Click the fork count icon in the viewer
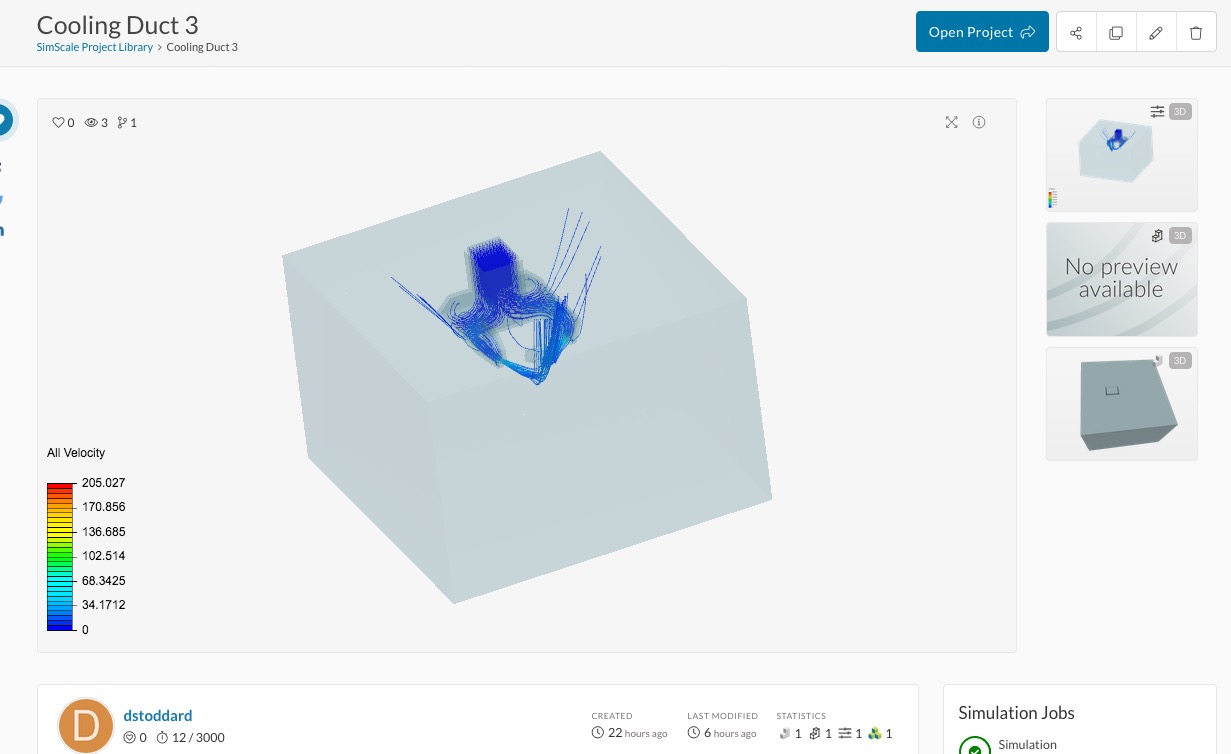This screenshot has width=1231, height=754. (124, 122)
